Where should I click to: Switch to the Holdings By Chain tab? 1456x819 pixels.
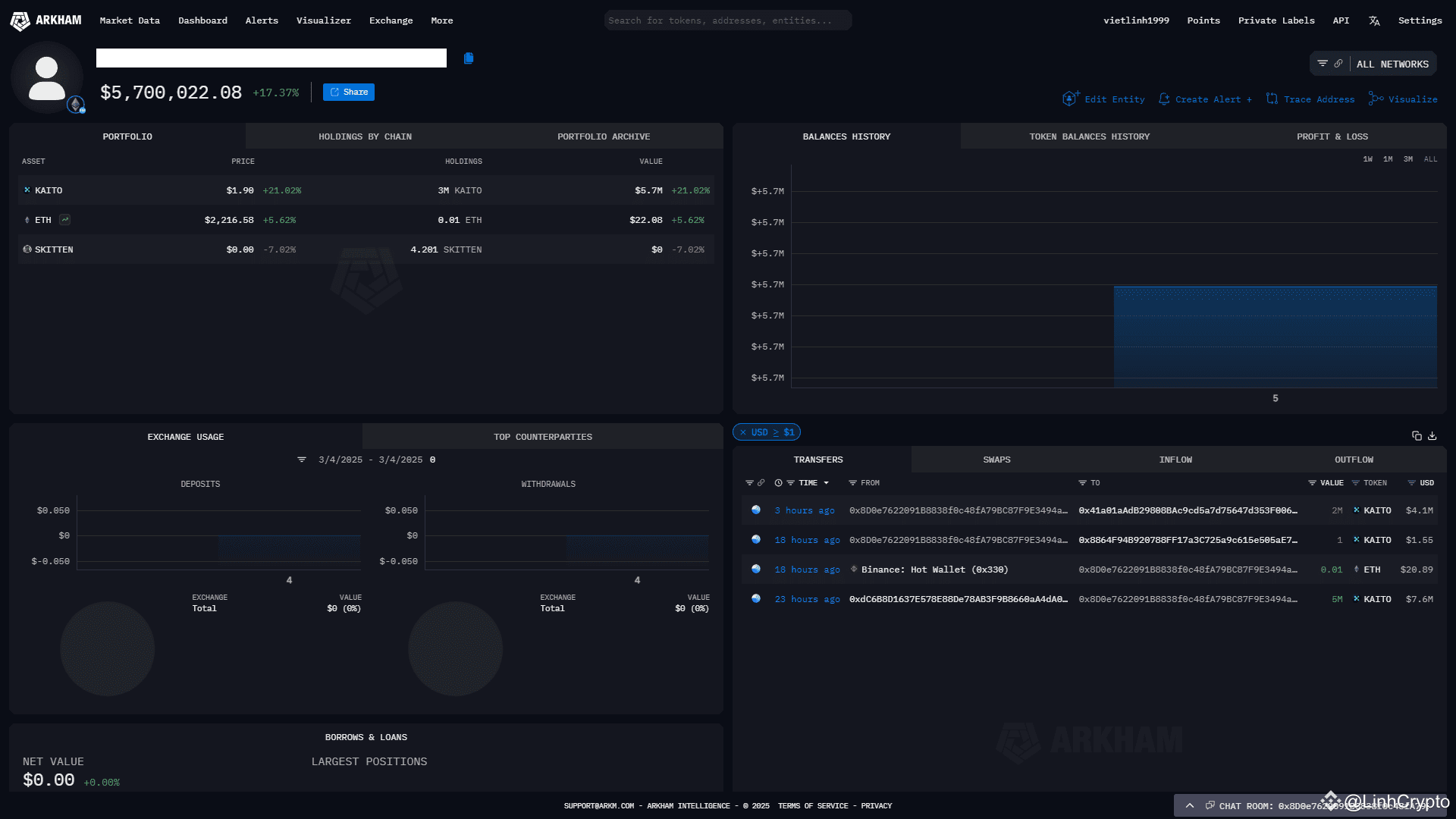(366, 136)
